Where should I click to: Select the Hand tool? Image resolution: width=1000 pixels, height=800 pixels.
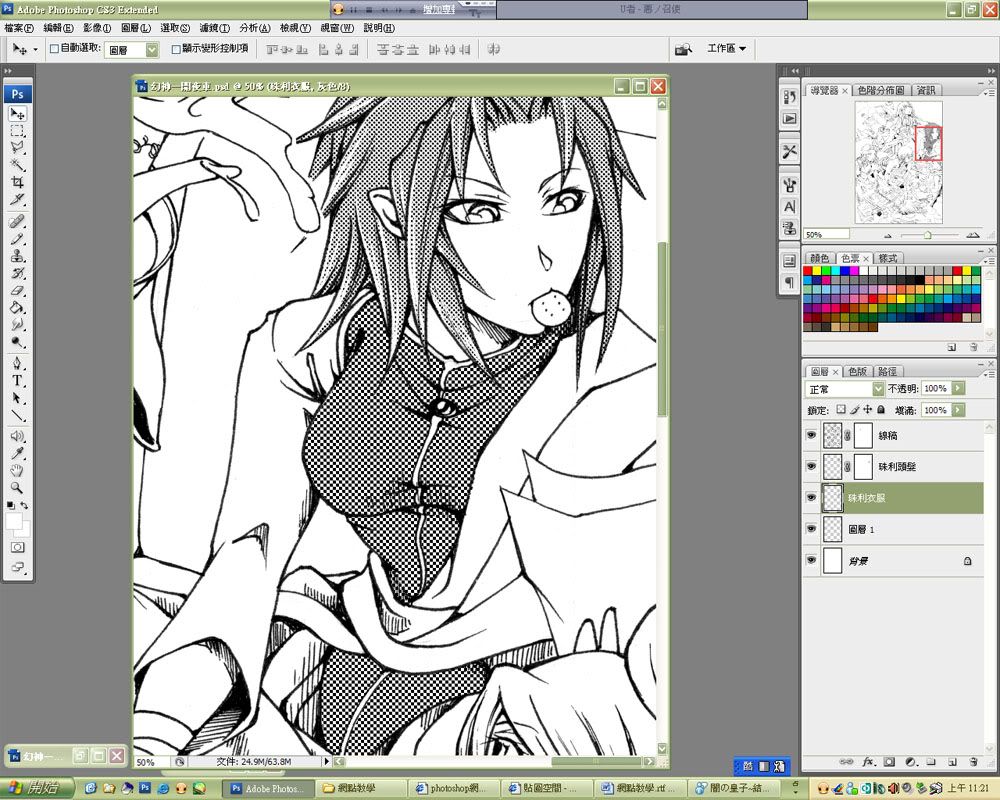tap(17, 471)
